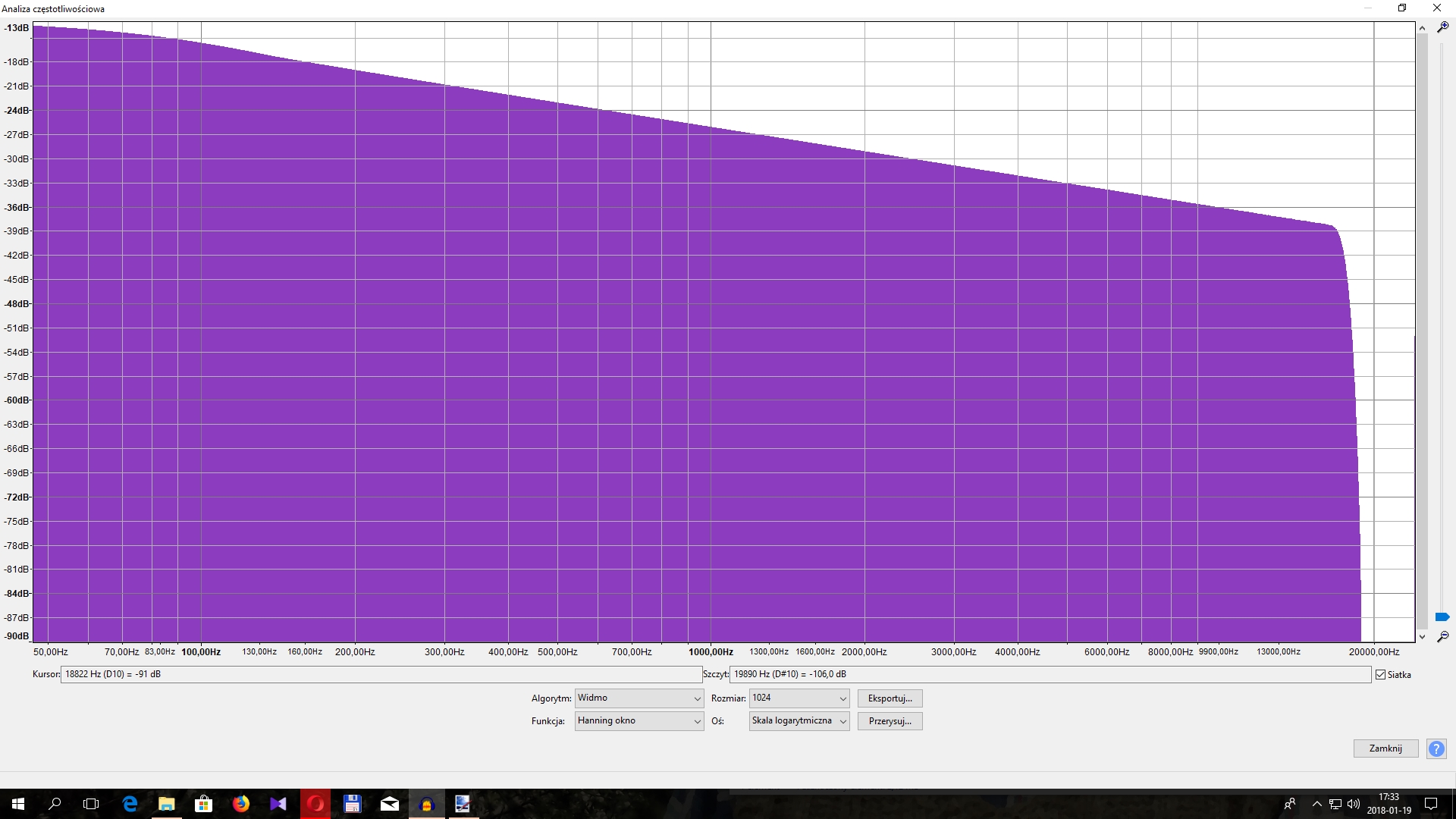This screenshot has height=819, width=1456.
Task: Open Visual Studio from the taskbar
Action: 278,804
